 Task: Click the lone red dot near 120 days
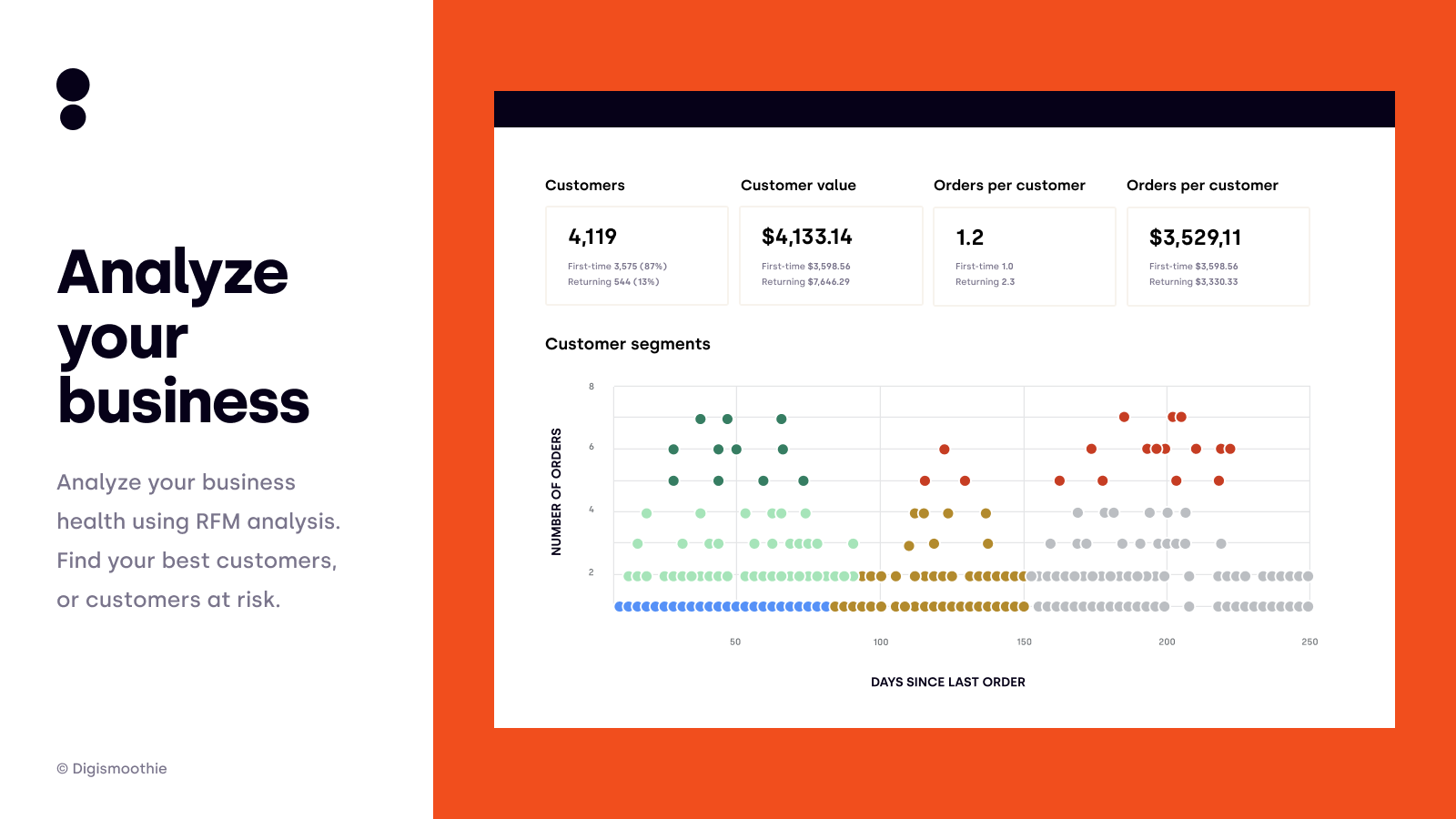click(945, 450)
